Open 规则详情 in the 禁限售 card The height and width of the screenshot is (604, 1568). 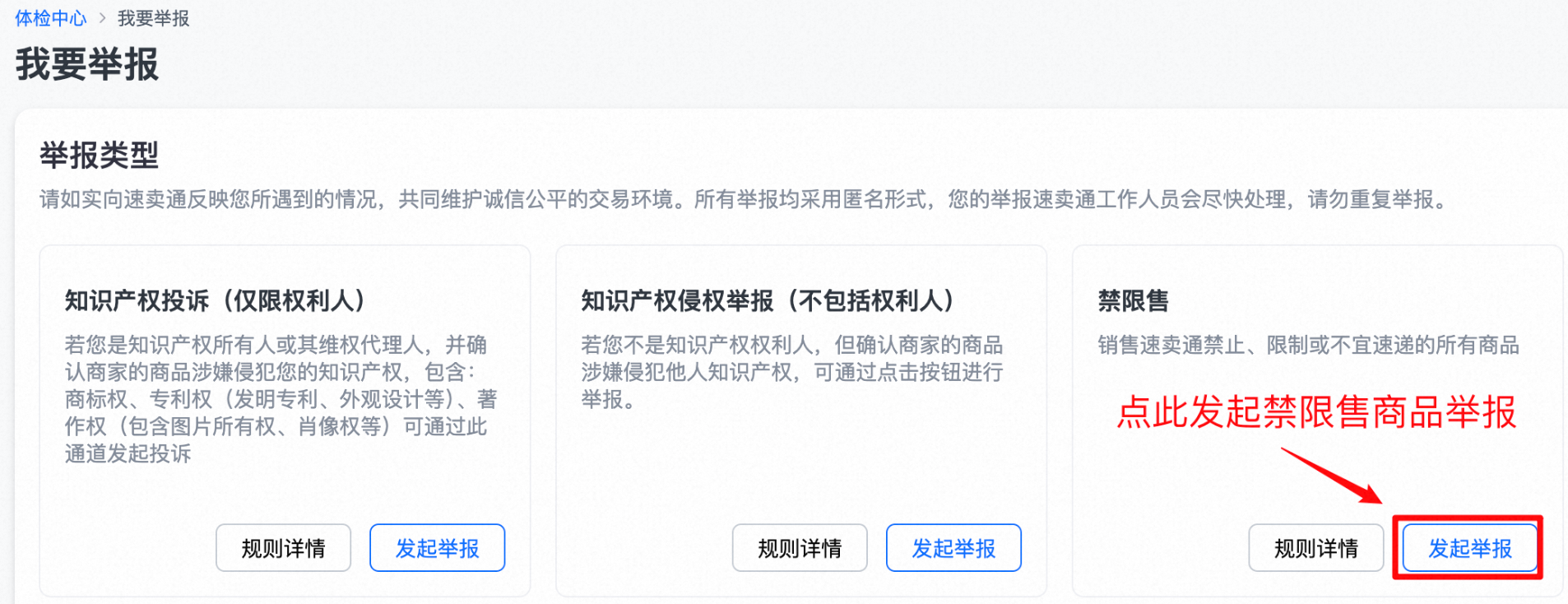[x=1315, y=548]
